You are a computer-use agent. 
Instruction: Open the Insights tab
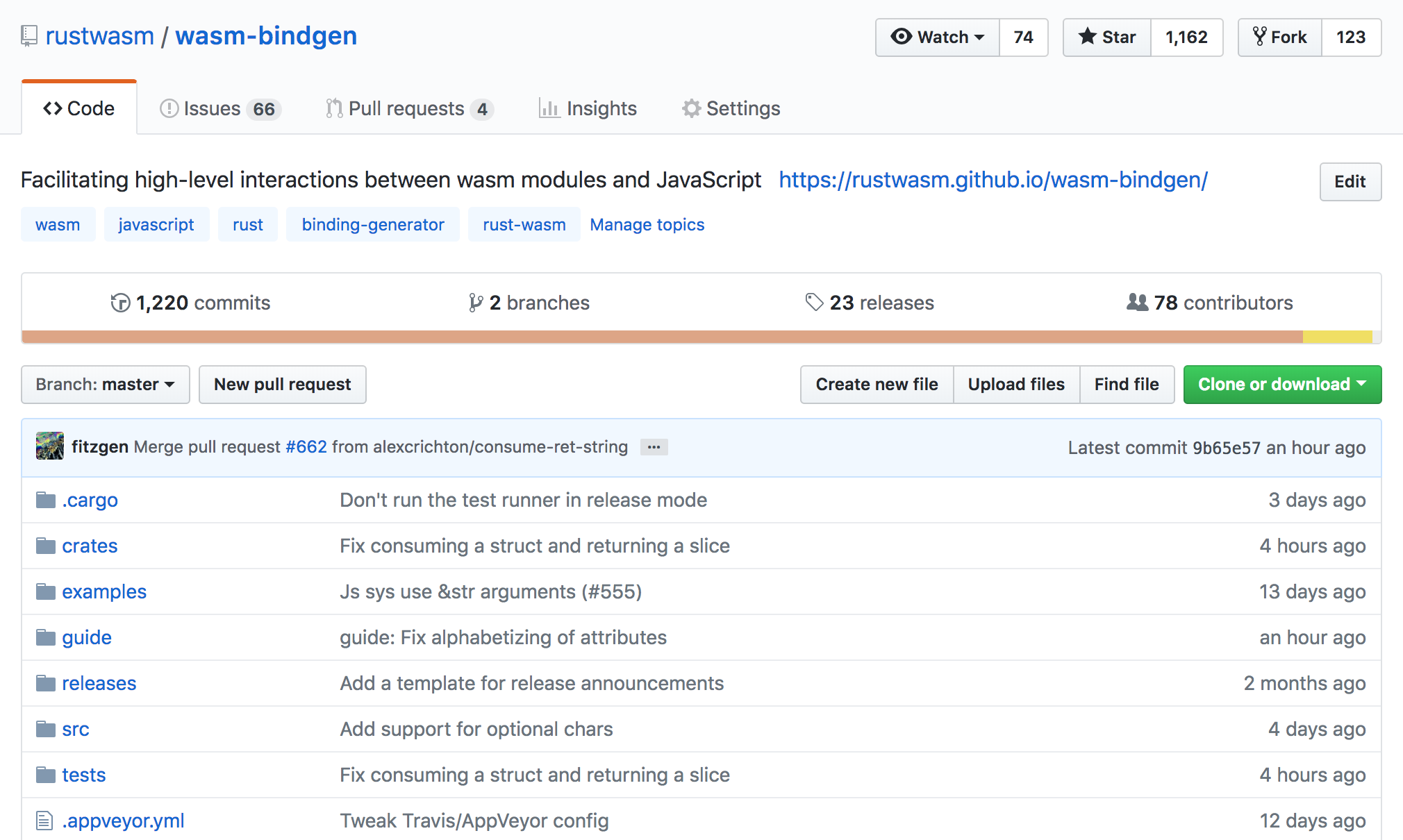pos(588,108)
